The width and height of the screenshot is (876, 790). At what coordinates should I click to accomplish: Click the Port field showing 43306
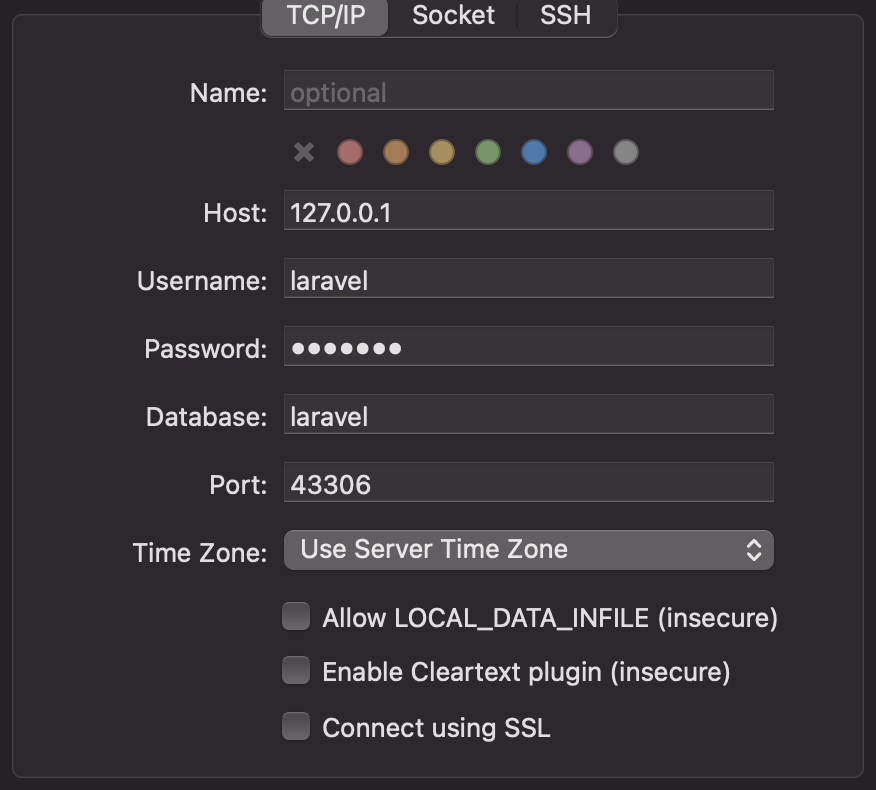[x=528, y=483]
